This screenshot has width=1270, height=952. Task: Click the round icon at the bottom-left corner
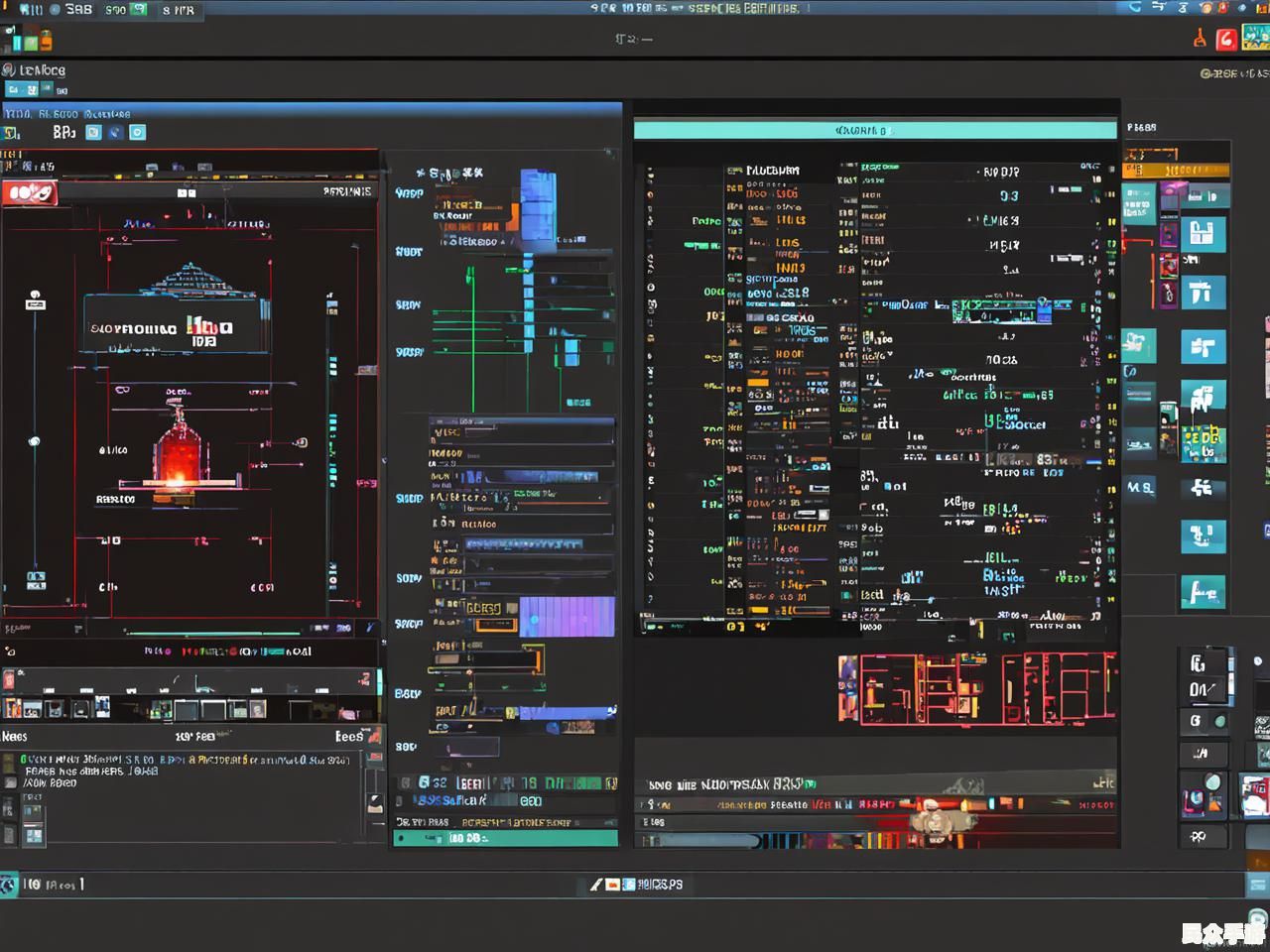coord(9,885)
